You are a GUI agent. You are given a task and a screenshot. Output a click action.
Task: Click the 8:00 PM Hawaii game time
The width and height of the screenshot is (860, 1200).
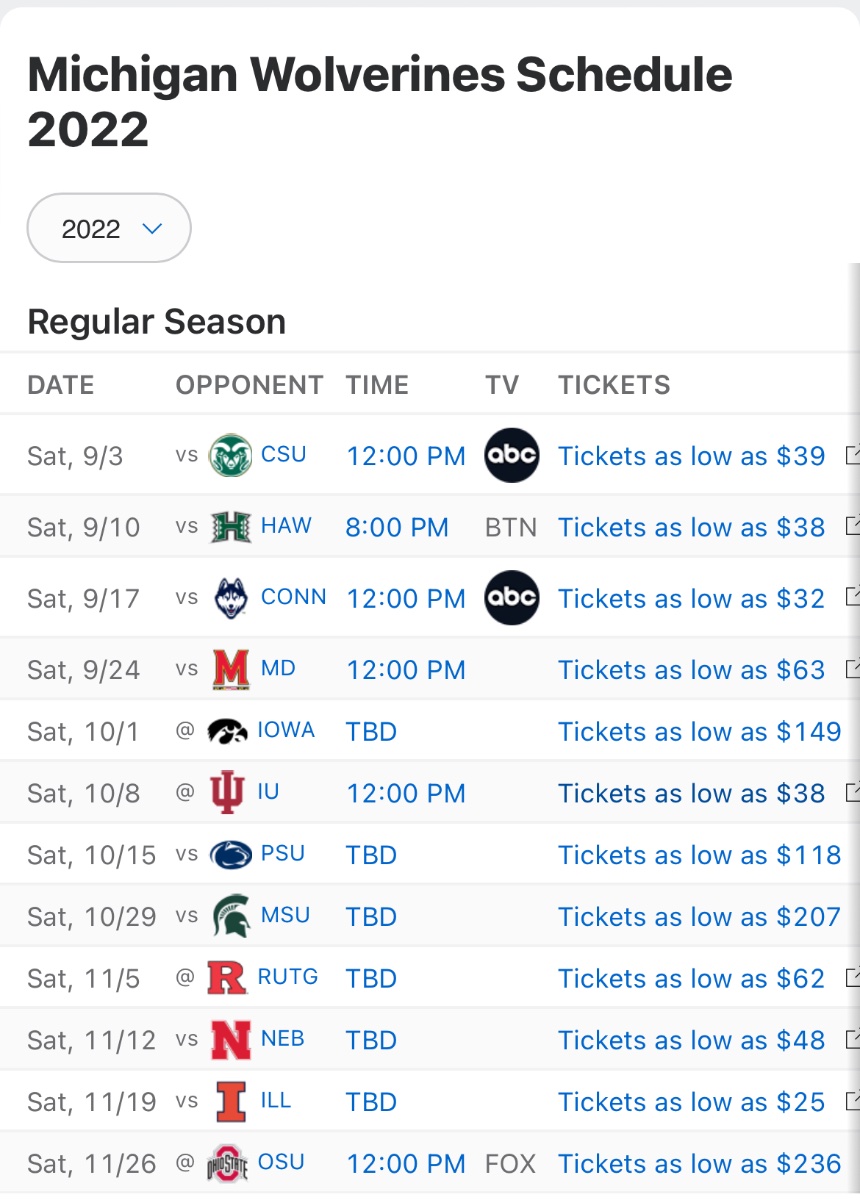pyautogui.click(x=397, y=527)
